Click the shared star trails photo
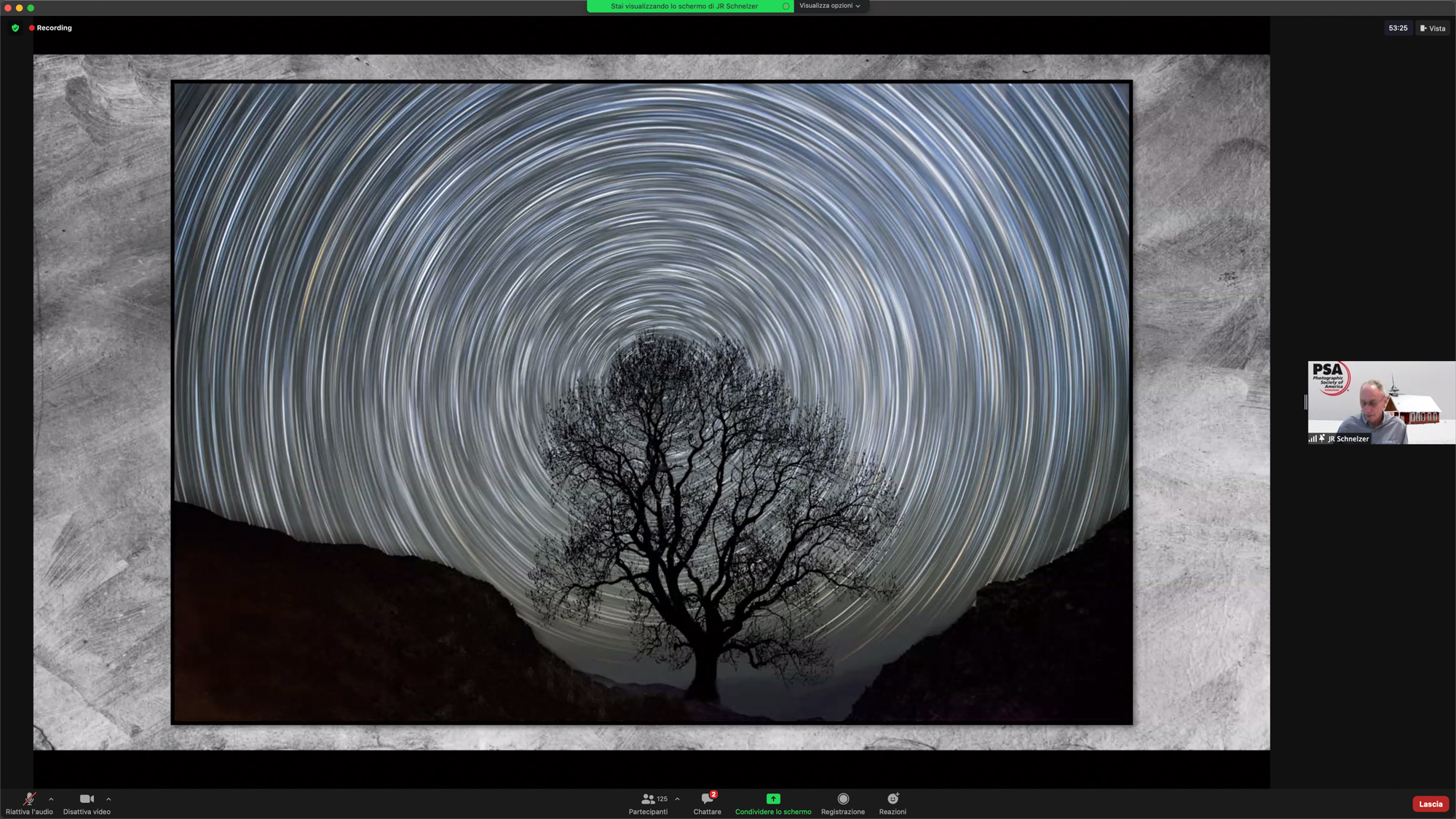The width and height of the screenshot is (1456, 819). coord(652,403)
